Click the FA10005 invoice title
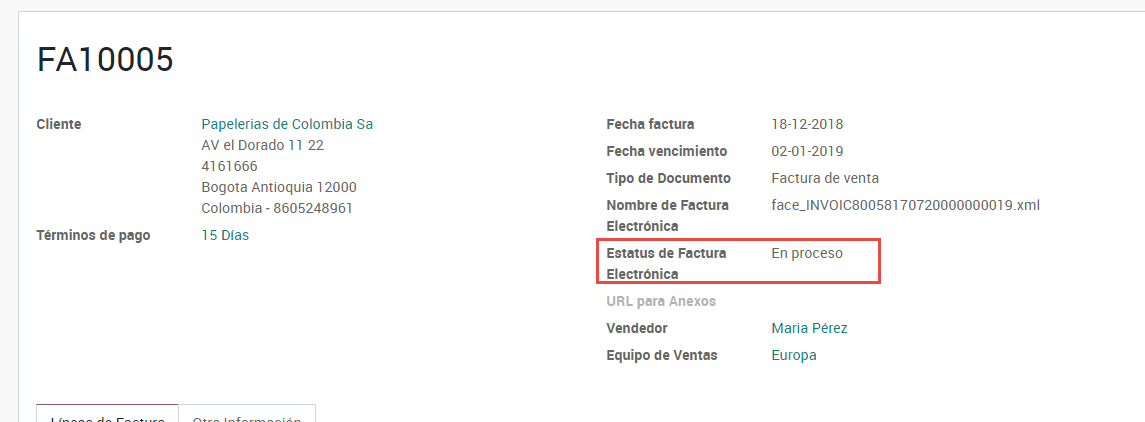 [x=105, y=60]
